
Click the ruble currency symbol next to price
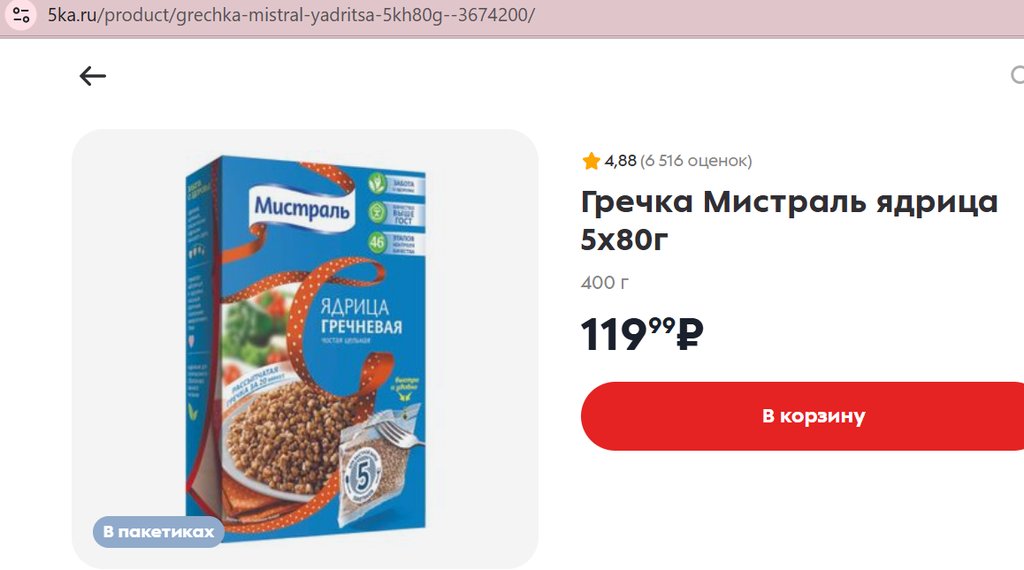(690, 334)
